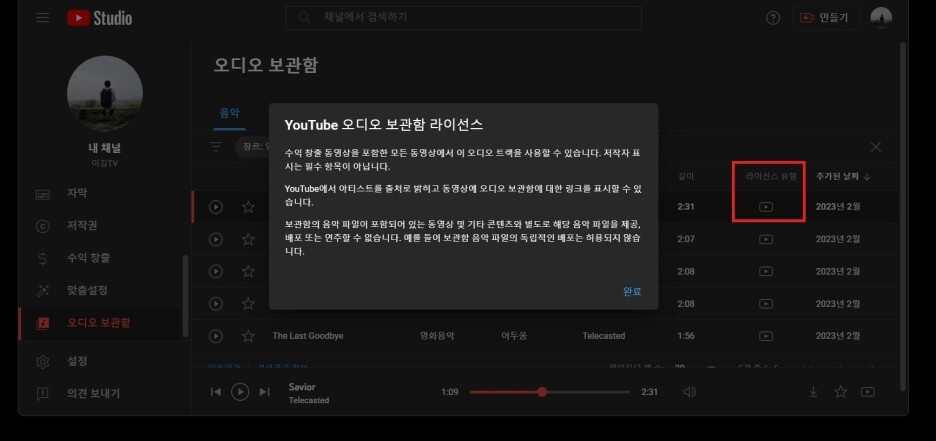This screenshot has width=936, height=441.
Task: Click the 어두움 mood of The Last Goodbye
Action: (x=514, y=336)
